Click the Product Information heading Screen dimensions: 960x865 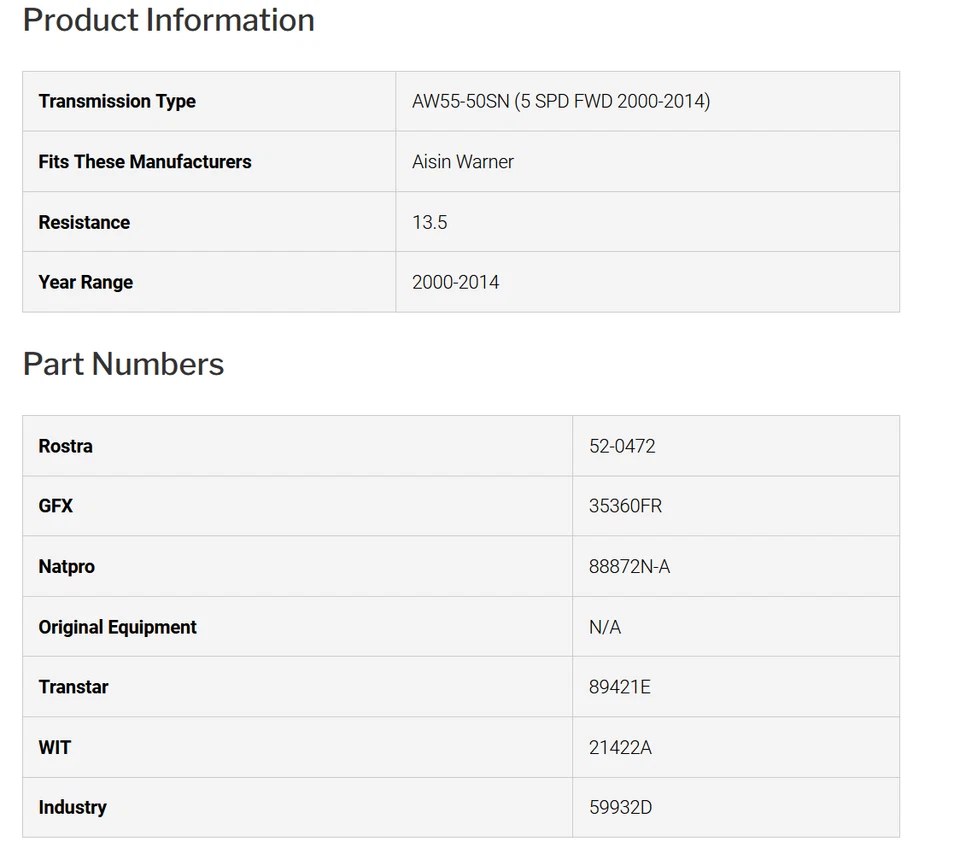click(168, 20)
